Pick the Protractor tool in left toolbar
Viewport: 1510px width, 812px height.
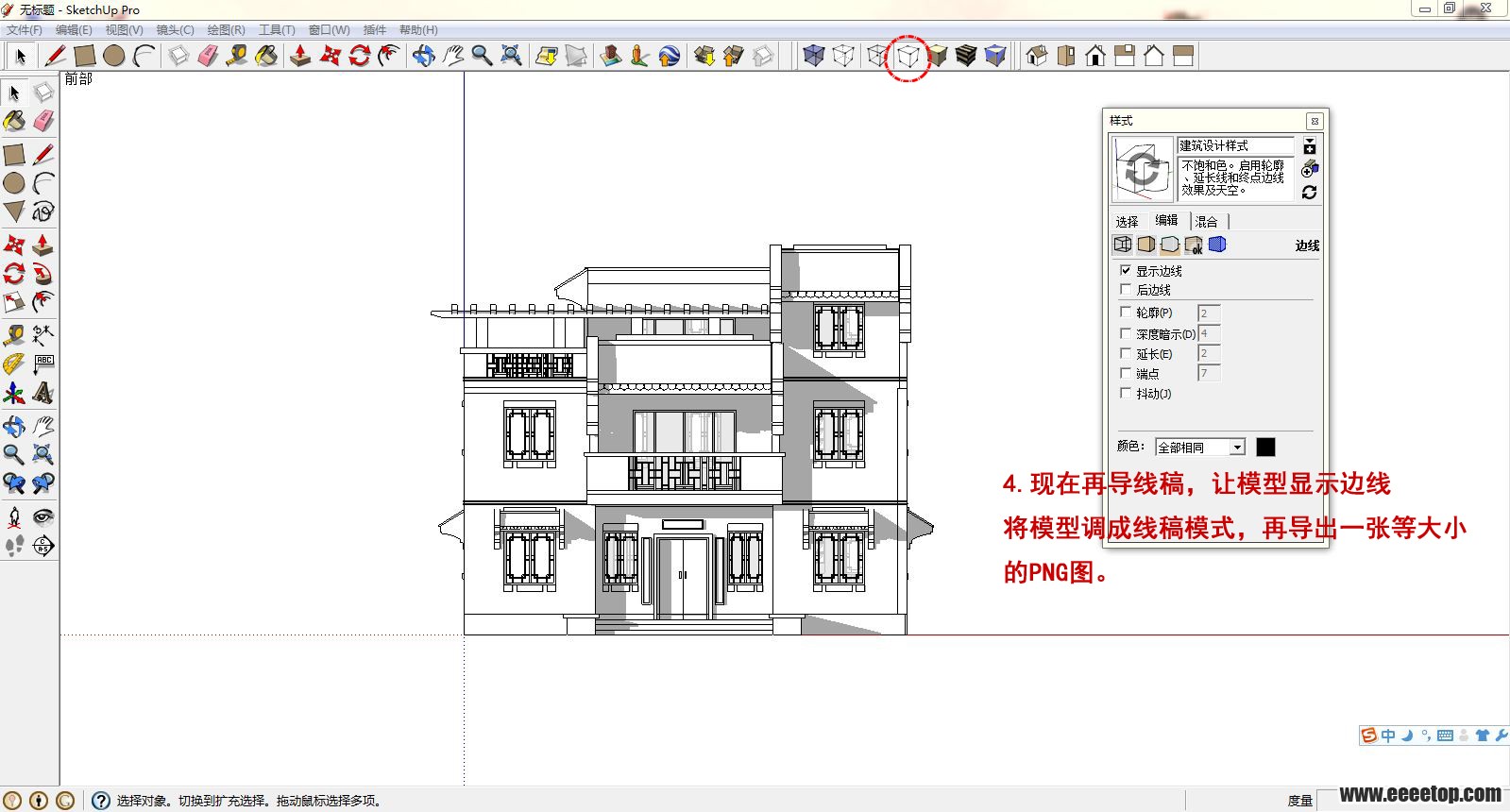pos(14,364)
